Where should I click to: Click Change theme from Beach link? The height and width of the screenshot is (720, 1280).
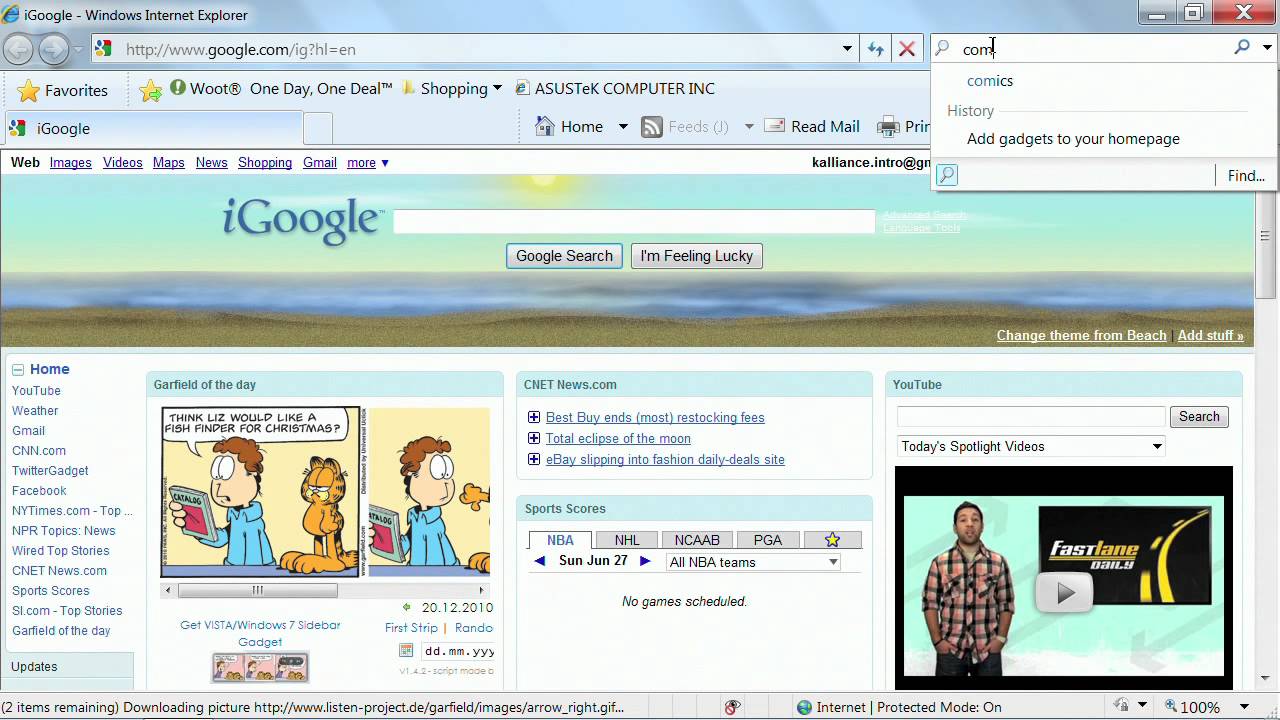coord(1082,335)
